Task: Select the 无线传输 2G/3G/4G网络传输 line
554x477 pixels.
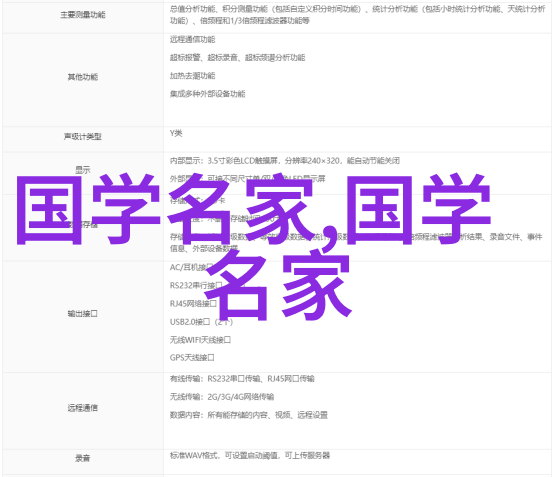Action: pos(222,397)
